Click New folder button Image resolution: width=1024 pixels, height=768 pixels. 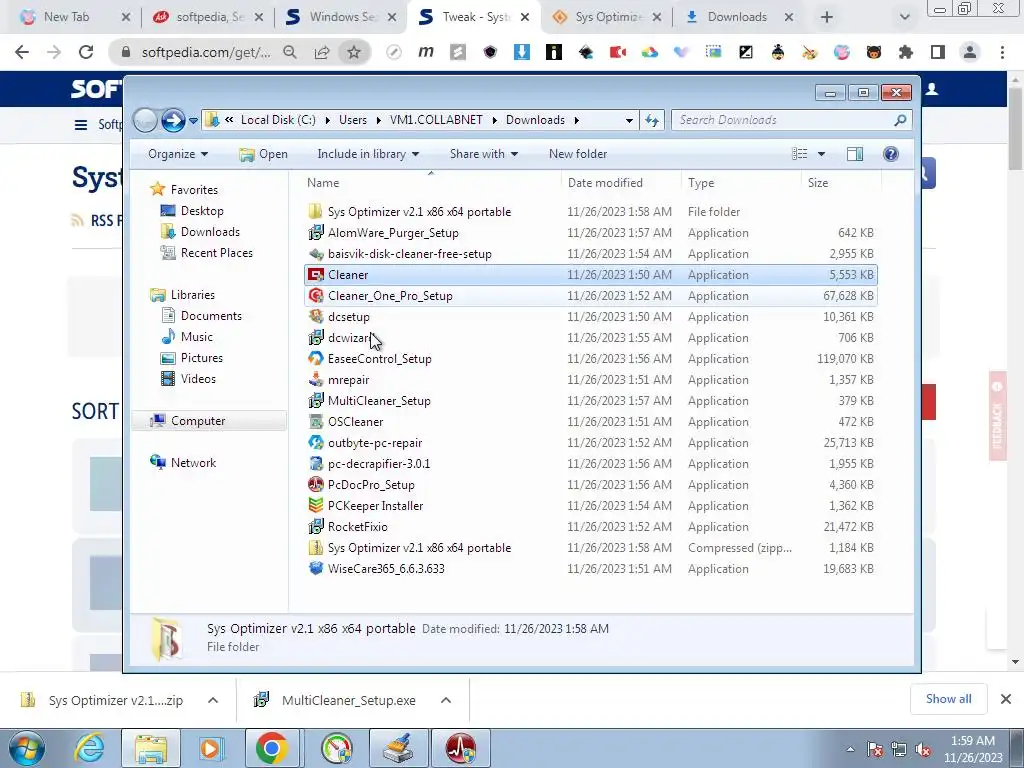578,154
